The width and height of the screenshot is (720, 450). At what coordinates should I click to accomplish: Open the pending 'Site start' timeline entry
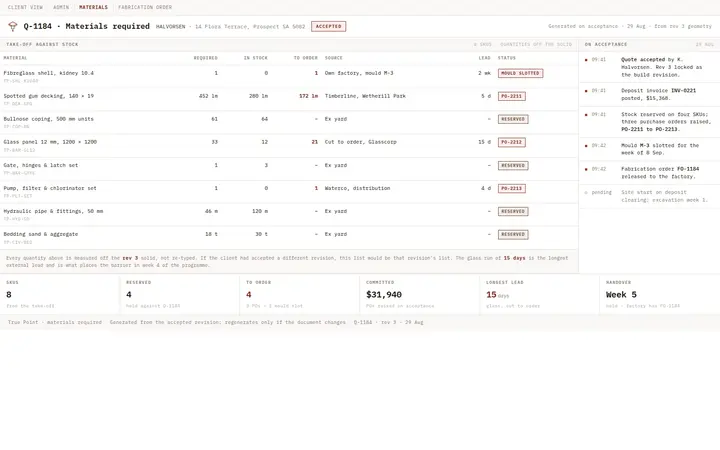pyautogui.click(x=649, y=196)
